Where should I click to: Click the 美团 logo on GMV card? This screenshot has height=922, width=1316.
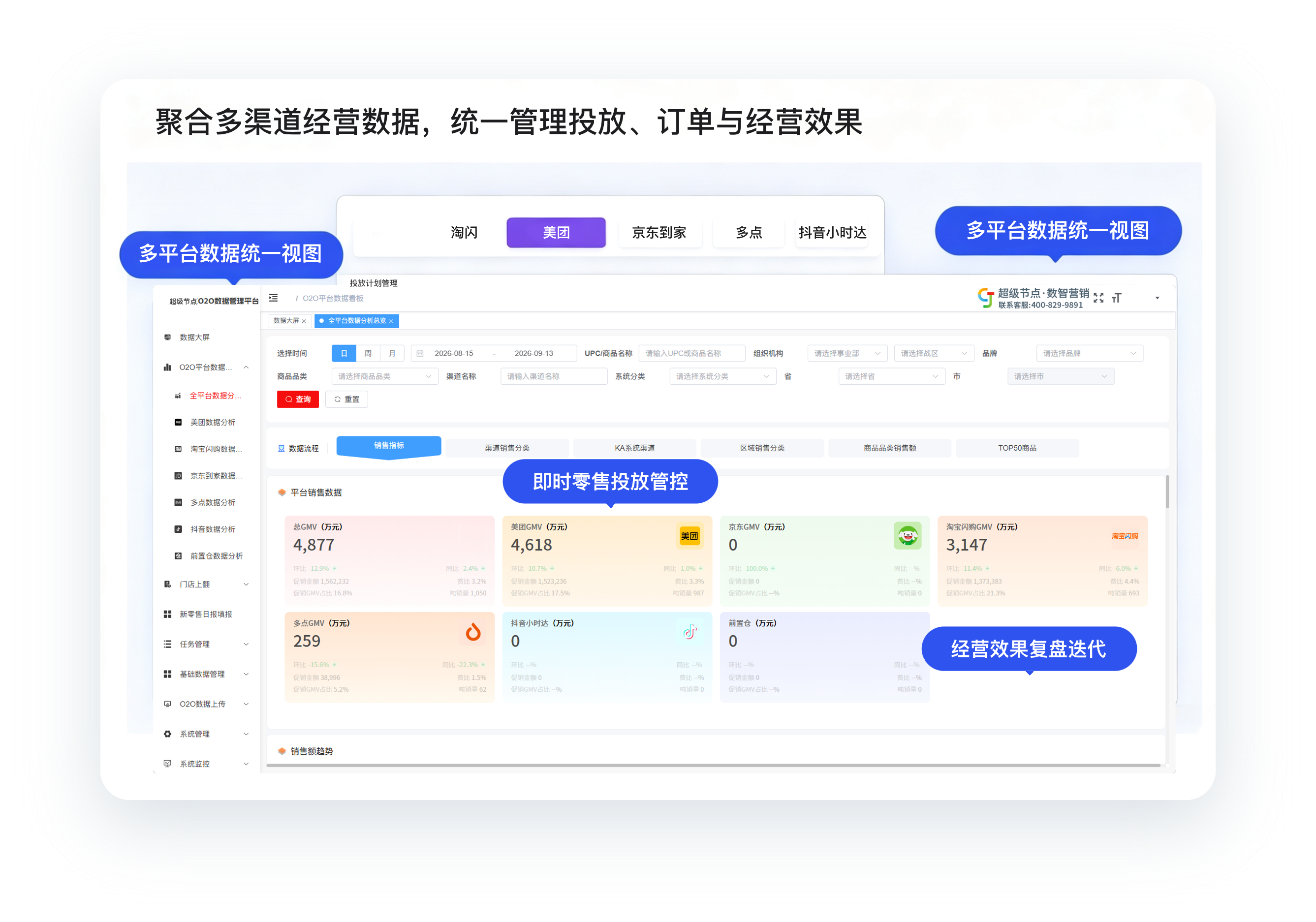[689, 536]
